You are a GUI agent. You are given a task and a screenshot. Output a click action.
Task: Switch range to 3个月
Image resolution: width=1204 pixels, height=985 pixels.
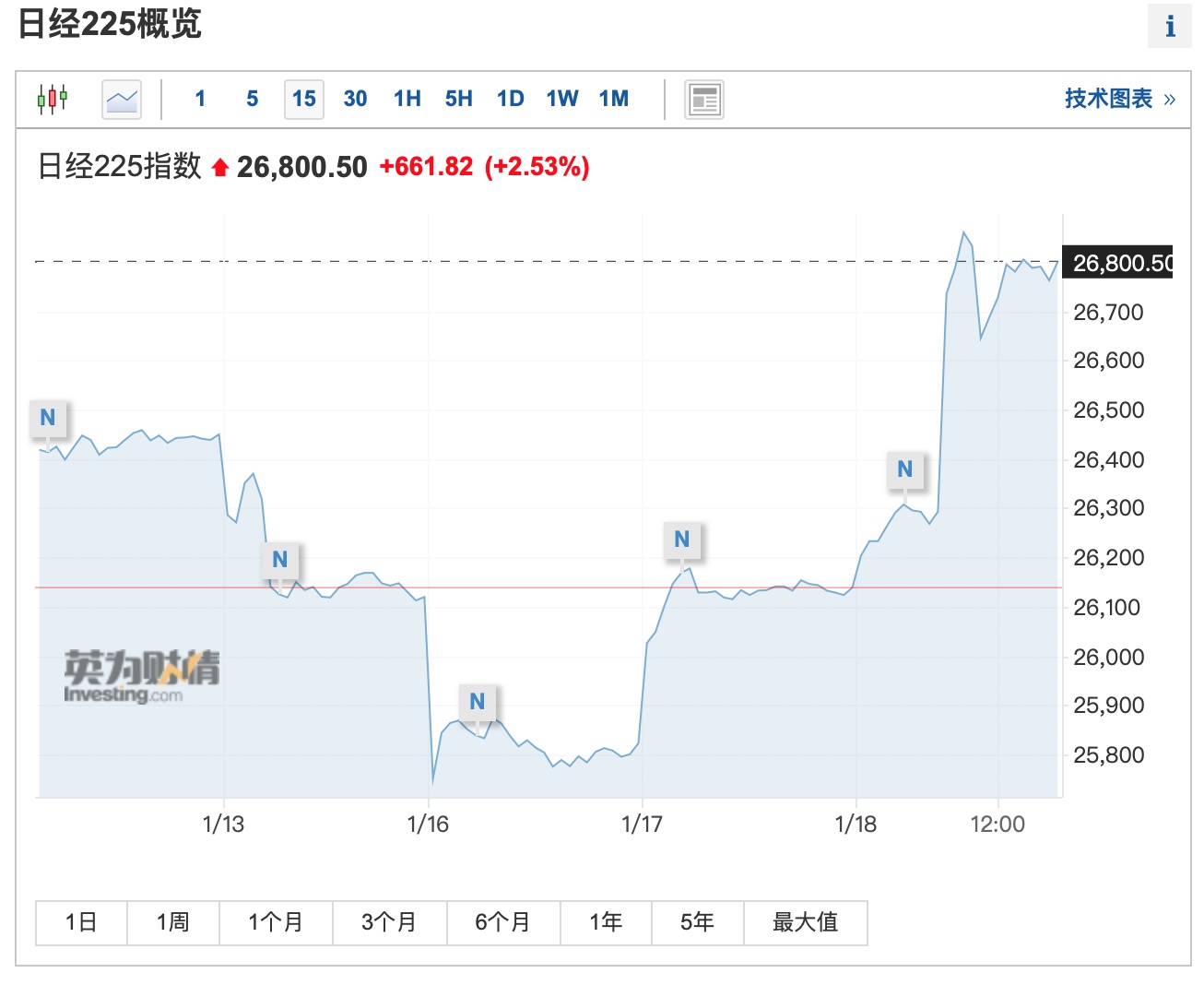coord(389,922)
